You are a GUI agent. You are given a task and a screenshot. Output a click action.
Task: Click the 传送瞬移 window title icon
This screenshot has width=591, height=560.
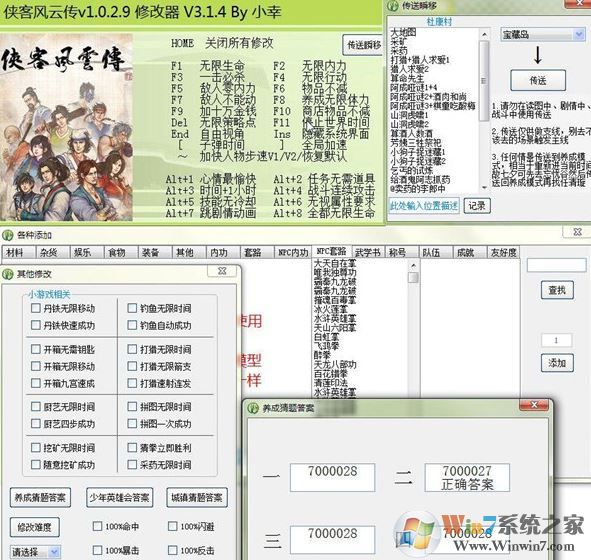pyautogui.click(x=393, y=6)
